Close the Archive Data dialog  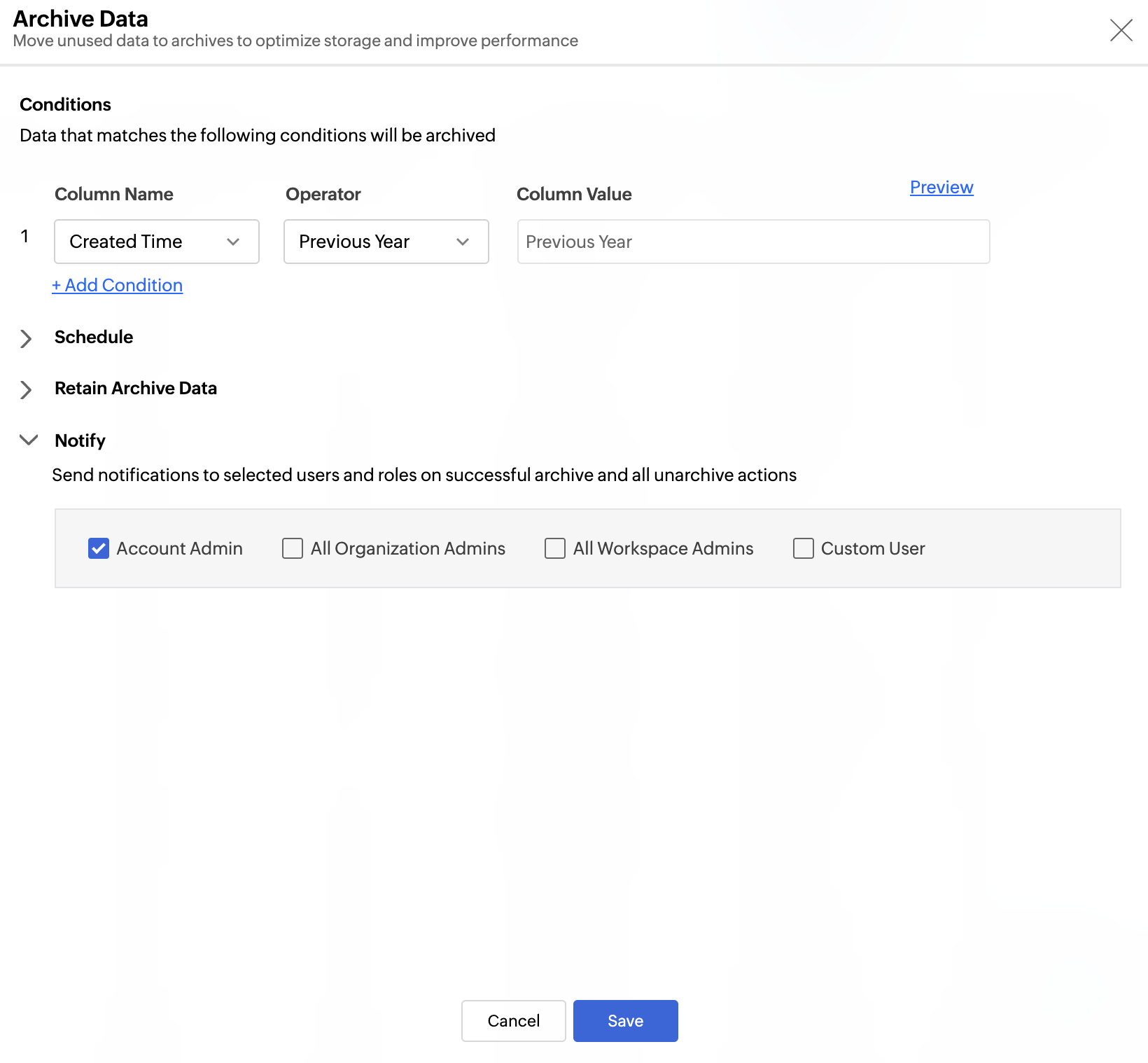click(x=1121, y=30)
